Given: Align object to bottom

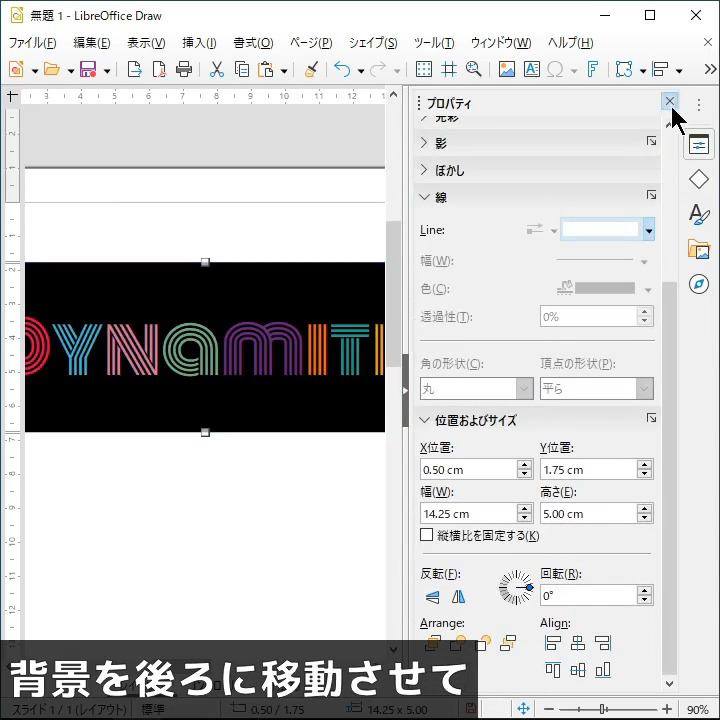Looking at the screenshot, I should [603, 670].
